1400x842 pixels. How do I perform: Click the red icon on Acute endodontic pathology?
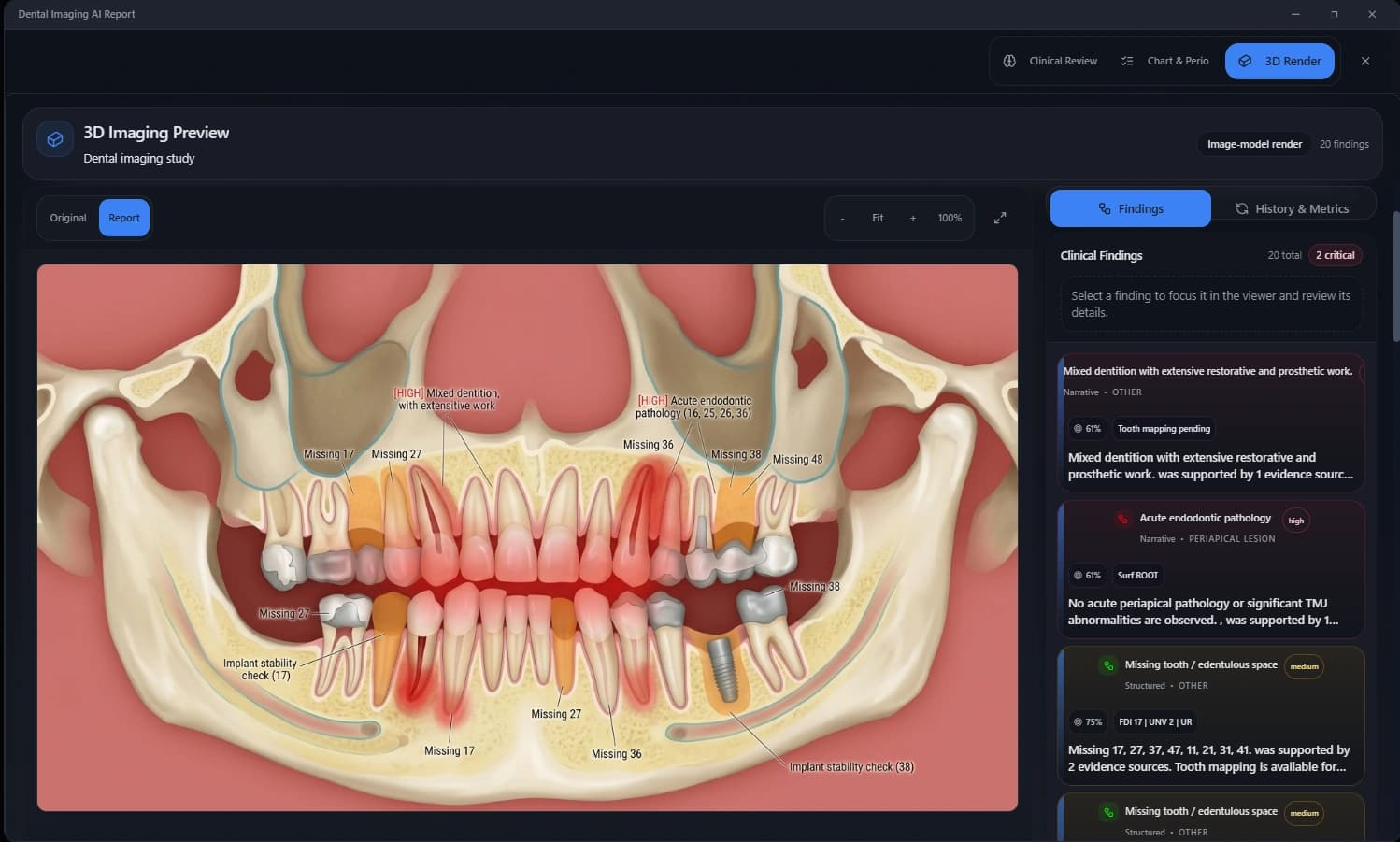(x=1122, y=519)
